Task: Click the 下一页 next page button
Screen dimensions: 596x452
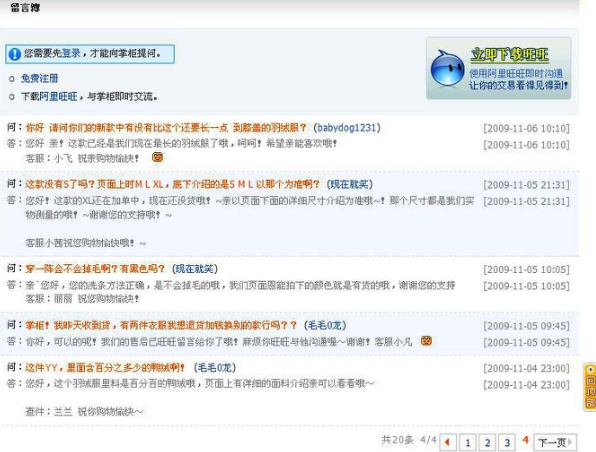Action: [555, 442]
